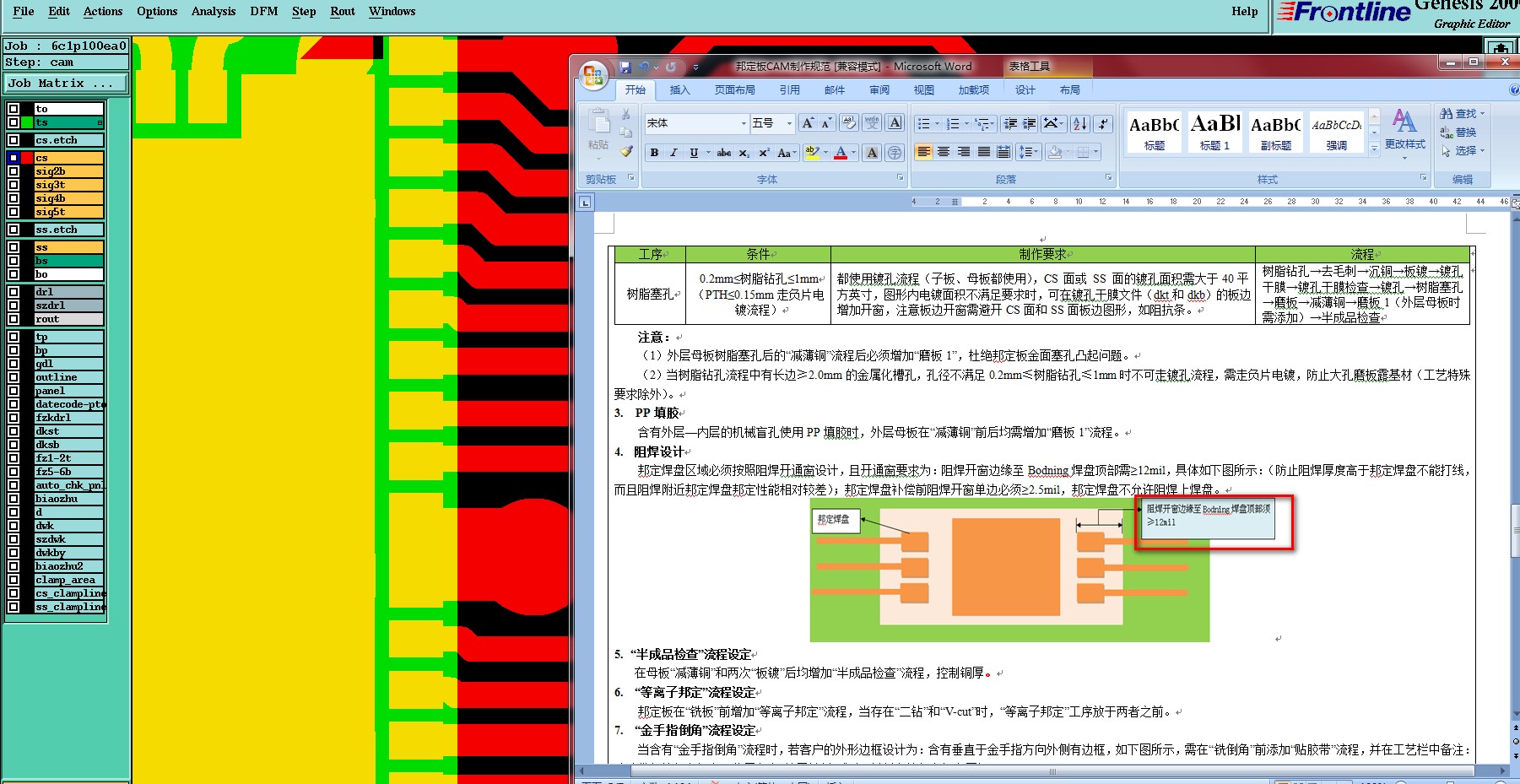The image size is (1520, 784).
Task: Apply the 副标题 subtitle style
Action: 1276,132
